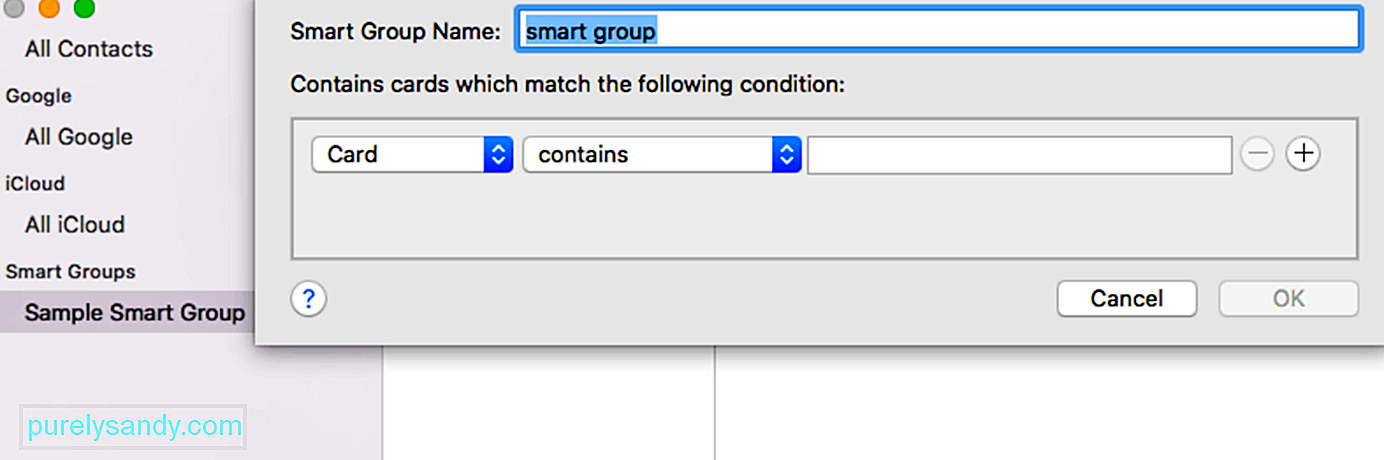This screenshot has height=460, width=1384.
Task: Click the Smart Group Name field
Action: click(937, 30)
